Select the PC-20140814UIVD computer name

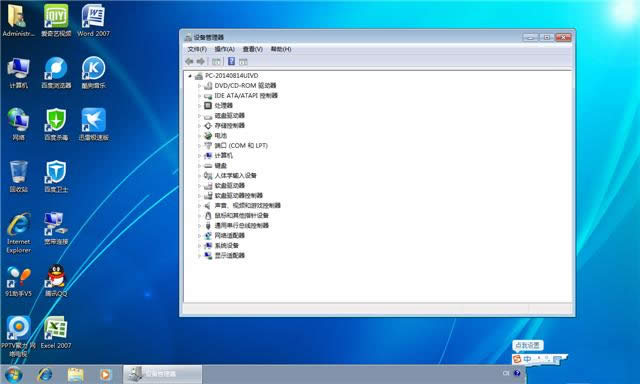pyautogui.click(x=231, y=76)
